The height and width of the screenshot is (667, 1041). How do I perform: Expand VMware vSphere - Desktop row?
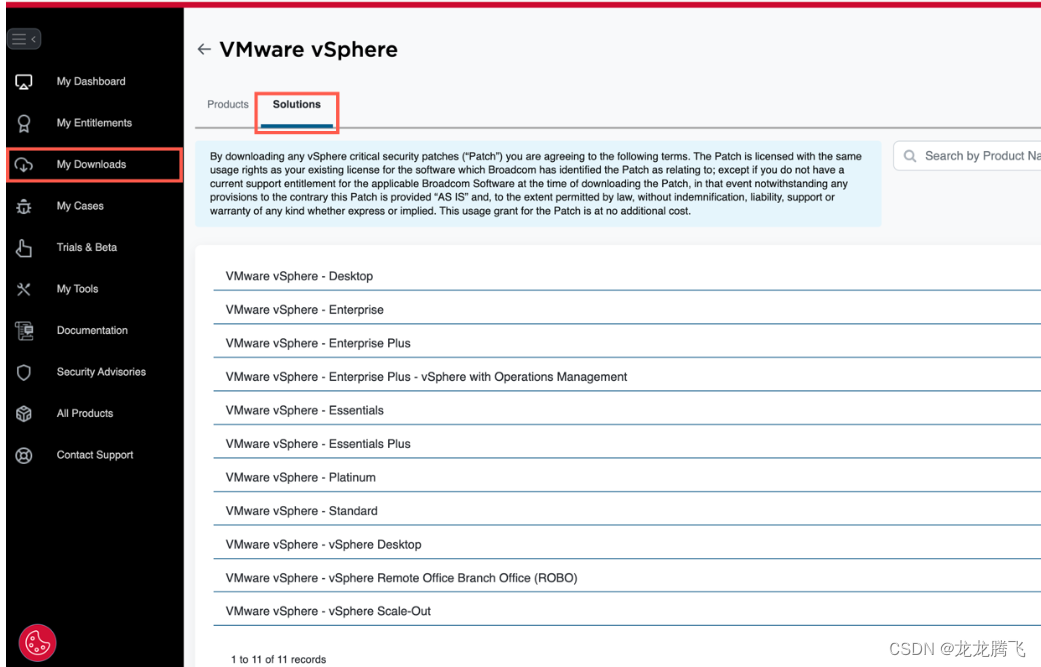pyautogui.click(x=627, y=276)
